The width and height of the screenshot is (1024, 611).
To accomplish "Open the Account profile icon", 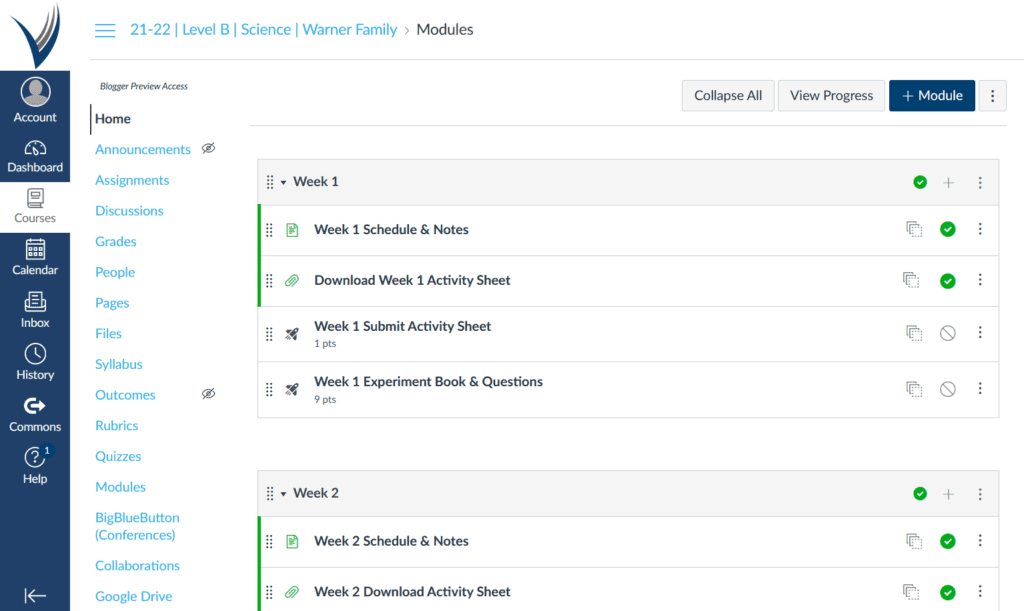I will click(35, 92).
